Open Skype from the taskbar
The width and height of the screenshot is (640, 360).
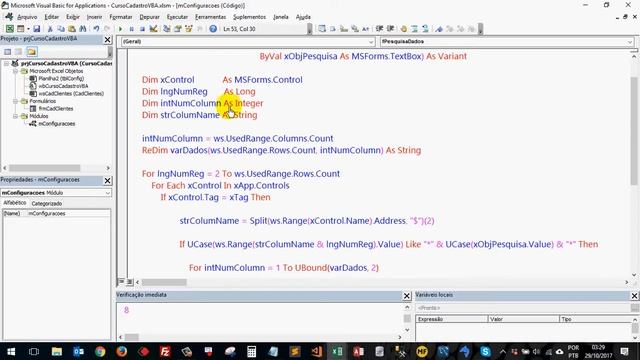(485, 351)
